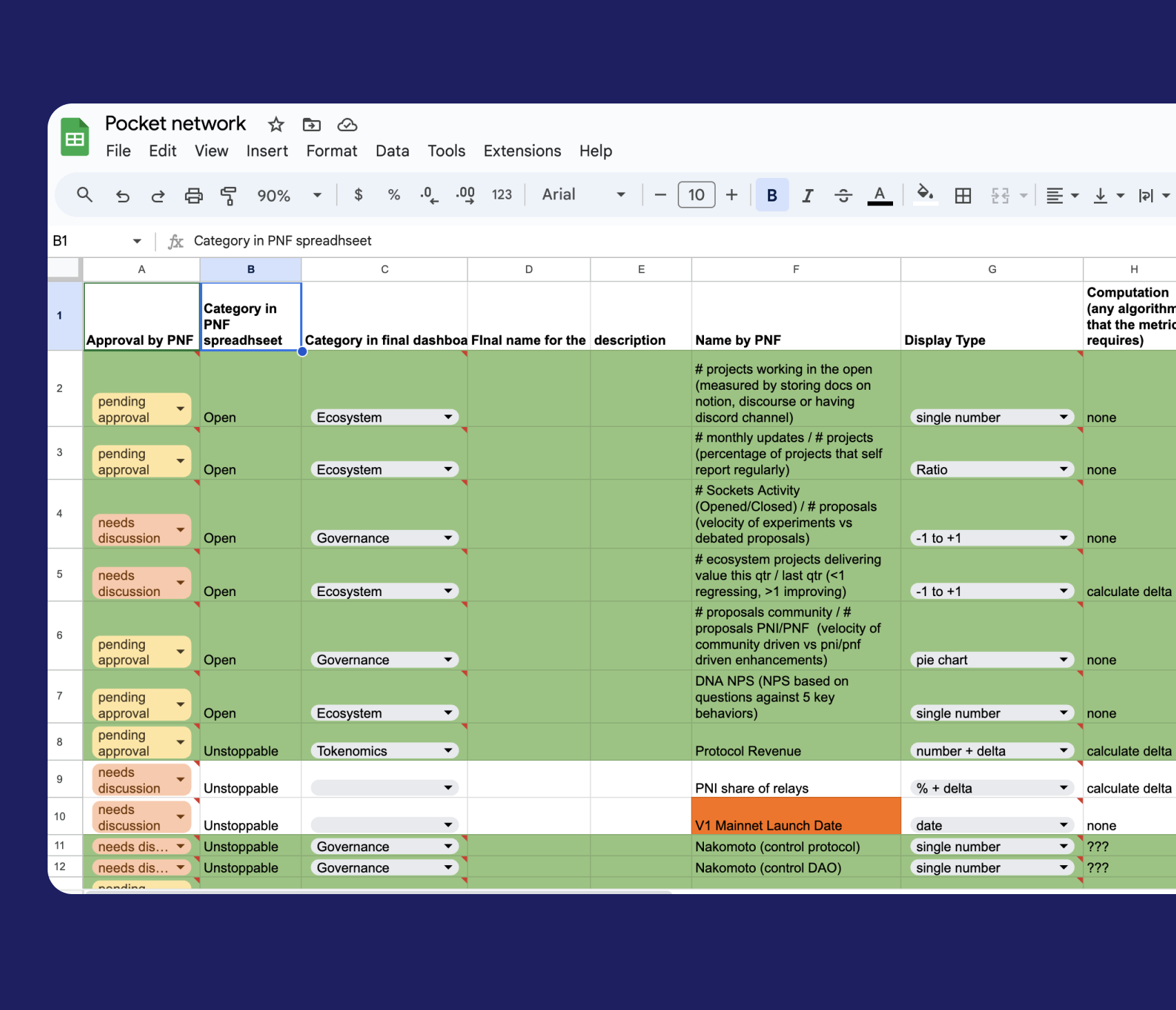Open the Insert menu
The width and height of the screenshot is (1176, 1010).
click(x=267, y=151)
